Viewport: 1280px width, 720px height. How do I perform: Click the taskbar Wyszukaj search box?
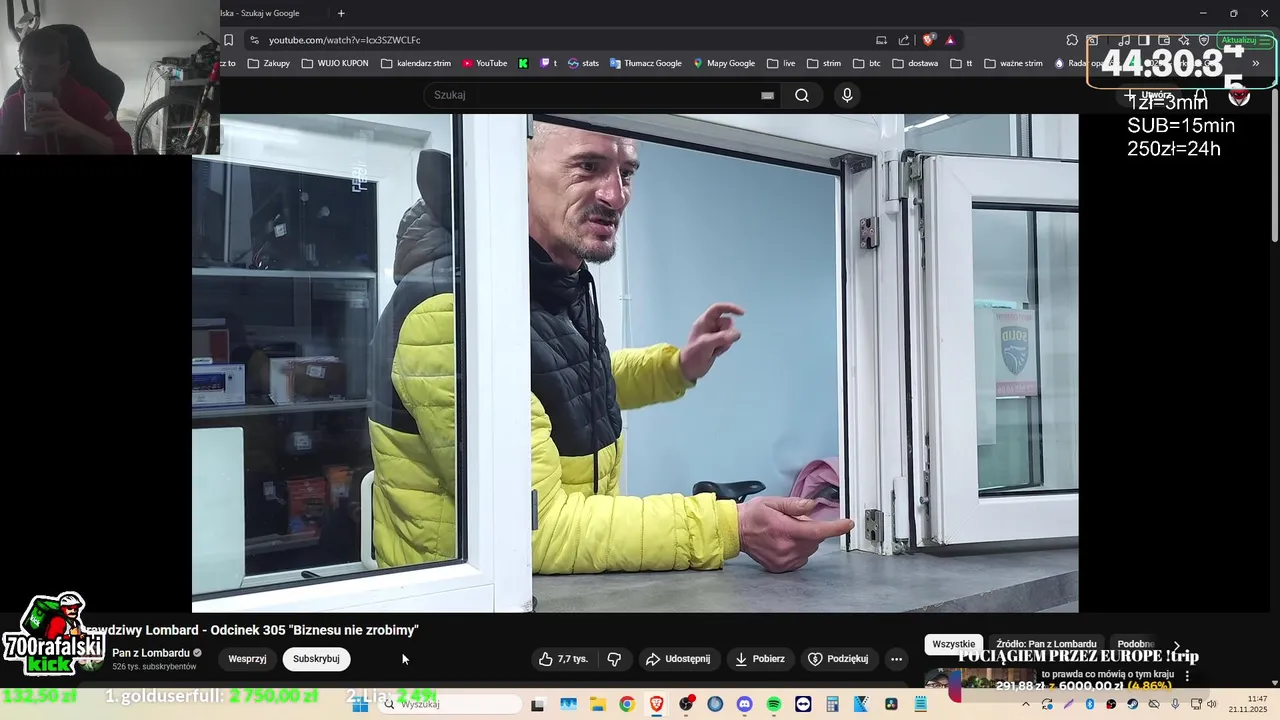(x=450, y=704)
